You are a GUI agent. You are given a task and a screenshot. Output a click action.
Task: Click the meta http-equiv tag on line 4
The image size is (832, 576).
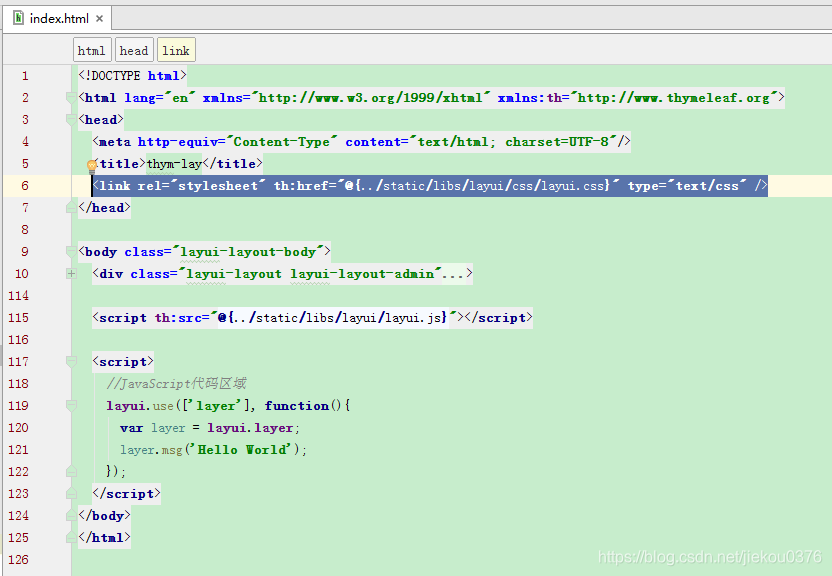click(361, 142)
